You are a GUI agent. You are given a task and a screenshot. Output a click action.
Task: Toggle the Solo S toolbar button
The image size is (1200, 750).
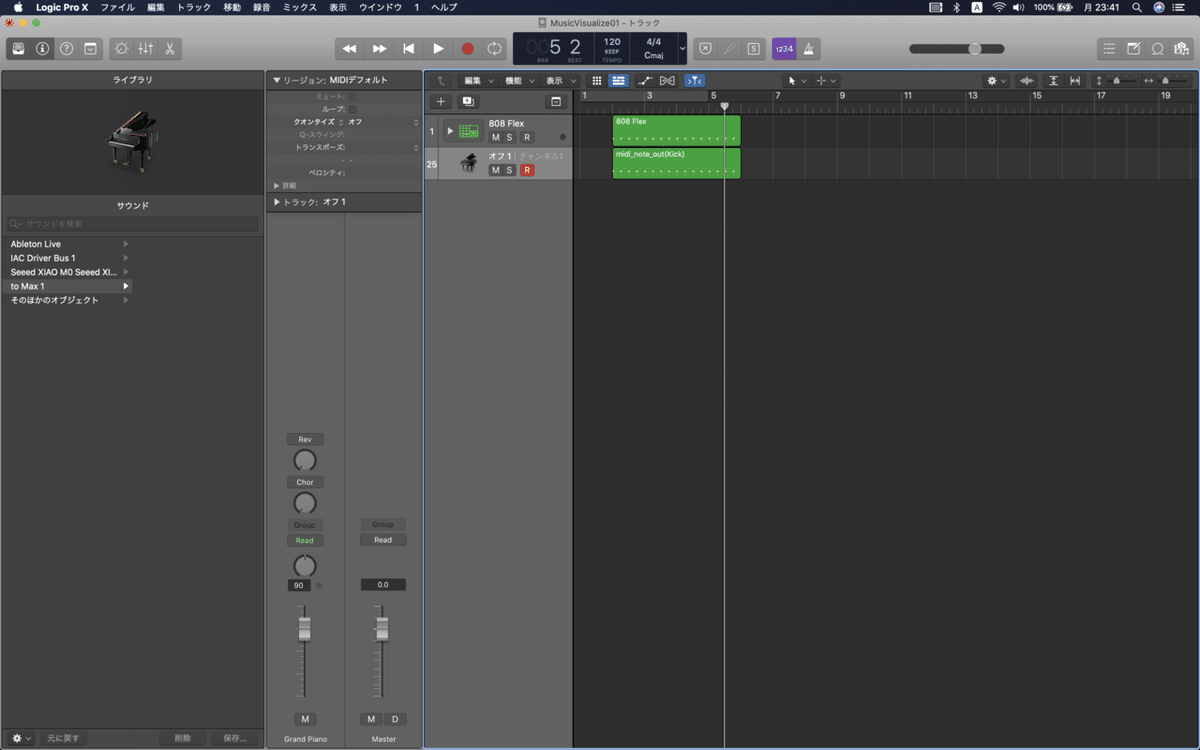[x=753, y=48]
